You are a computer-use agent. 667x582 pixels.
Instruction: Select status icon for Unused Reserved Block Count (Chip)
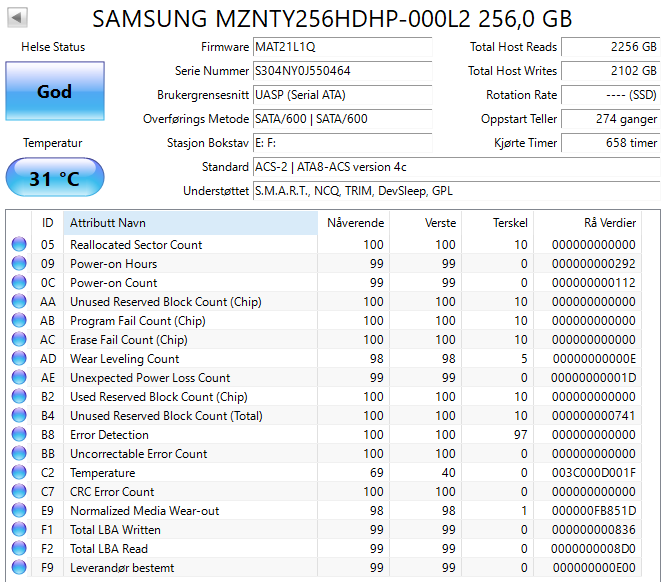pos(19,302)
